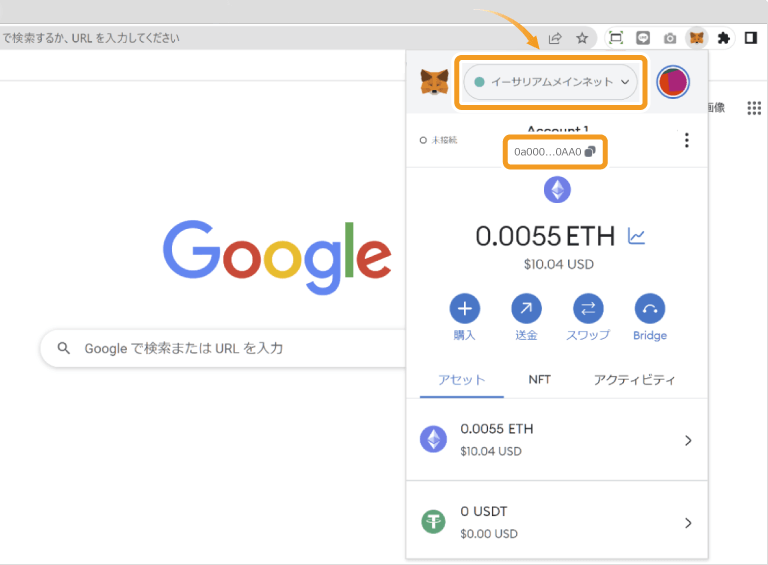
Task: Click the camera extension icon
Action: tap(670, 38)
